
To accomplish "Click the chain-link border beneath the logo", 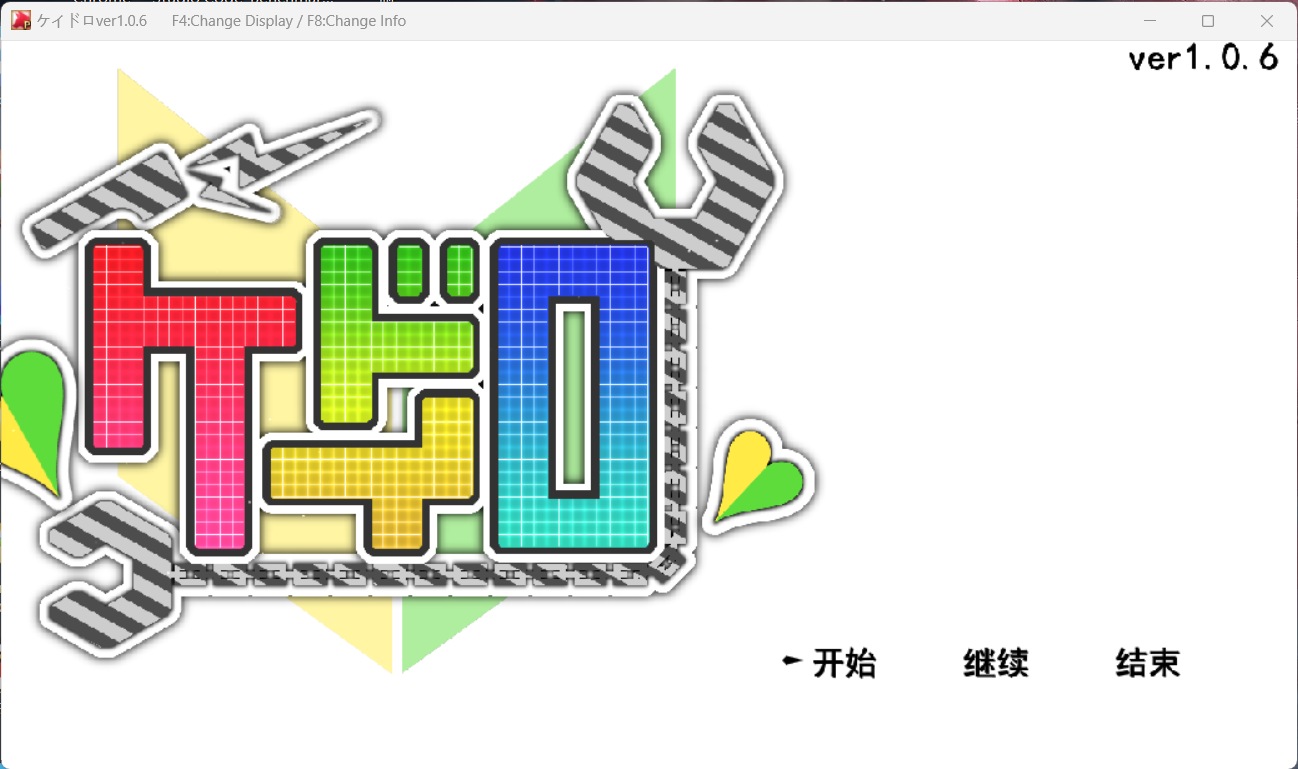I will 400,575.
